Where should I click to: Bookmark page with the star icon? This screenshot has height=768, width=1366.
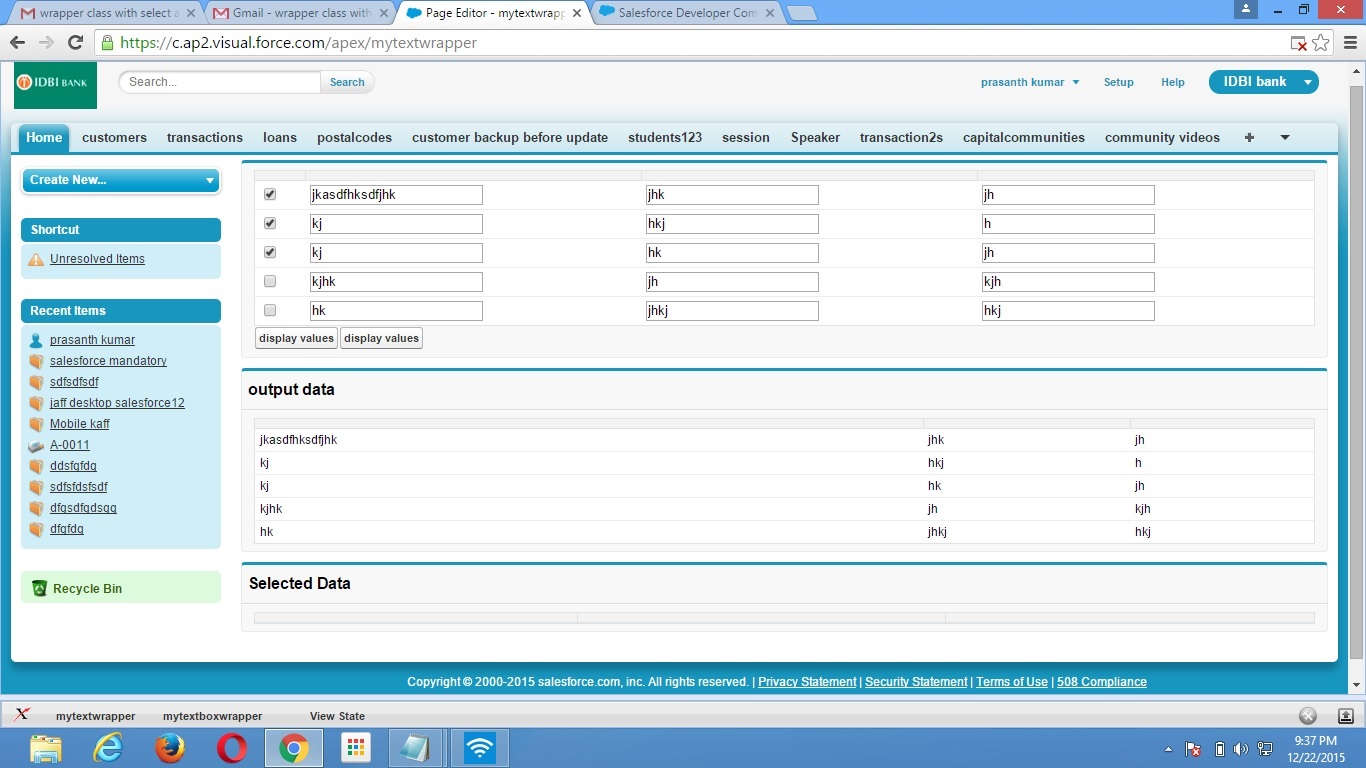click(x=1321, y=43)
